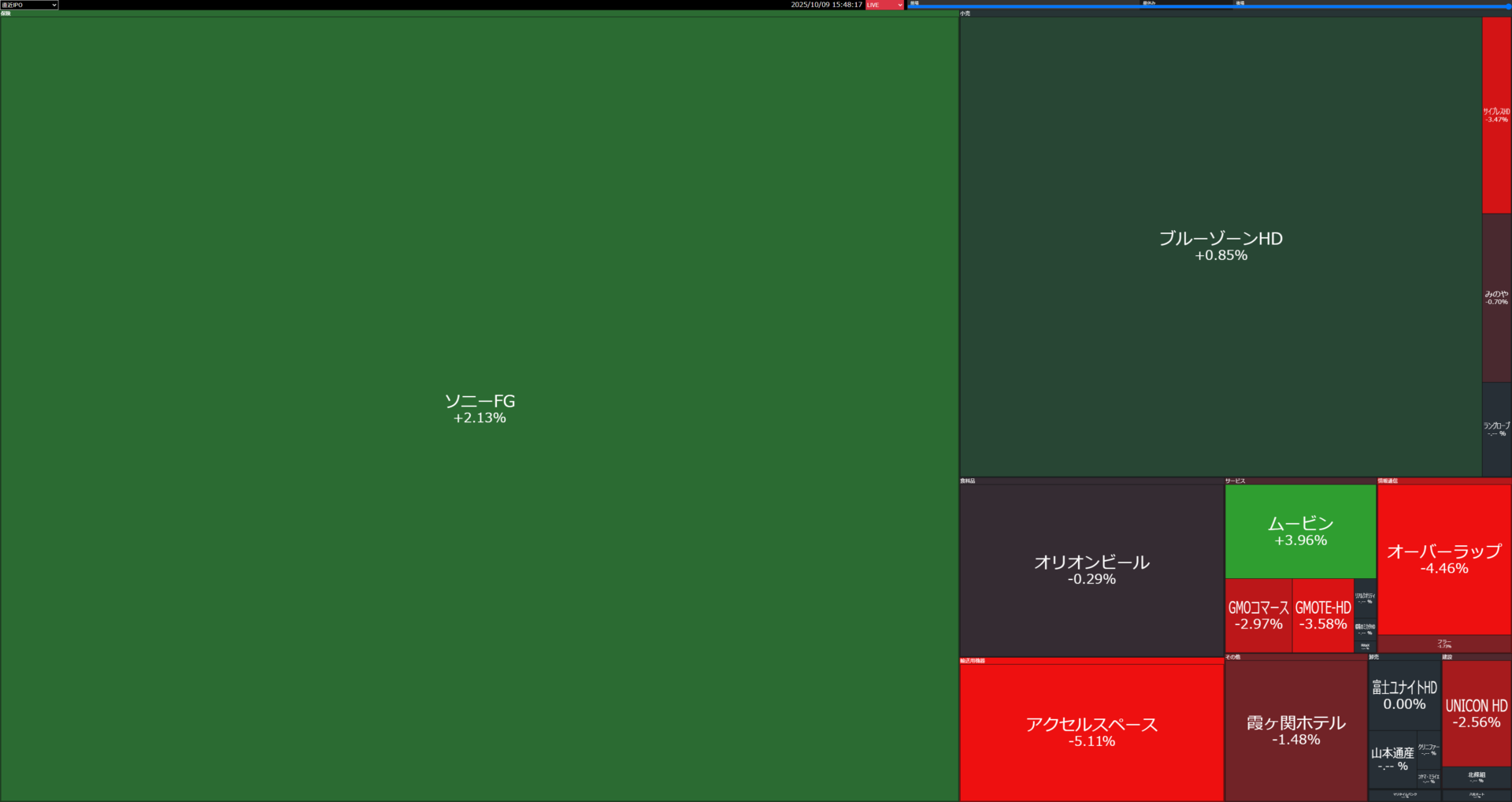Select the ソニーFG treemap tile
This screenshot has height=802, width=1512.
479,408
